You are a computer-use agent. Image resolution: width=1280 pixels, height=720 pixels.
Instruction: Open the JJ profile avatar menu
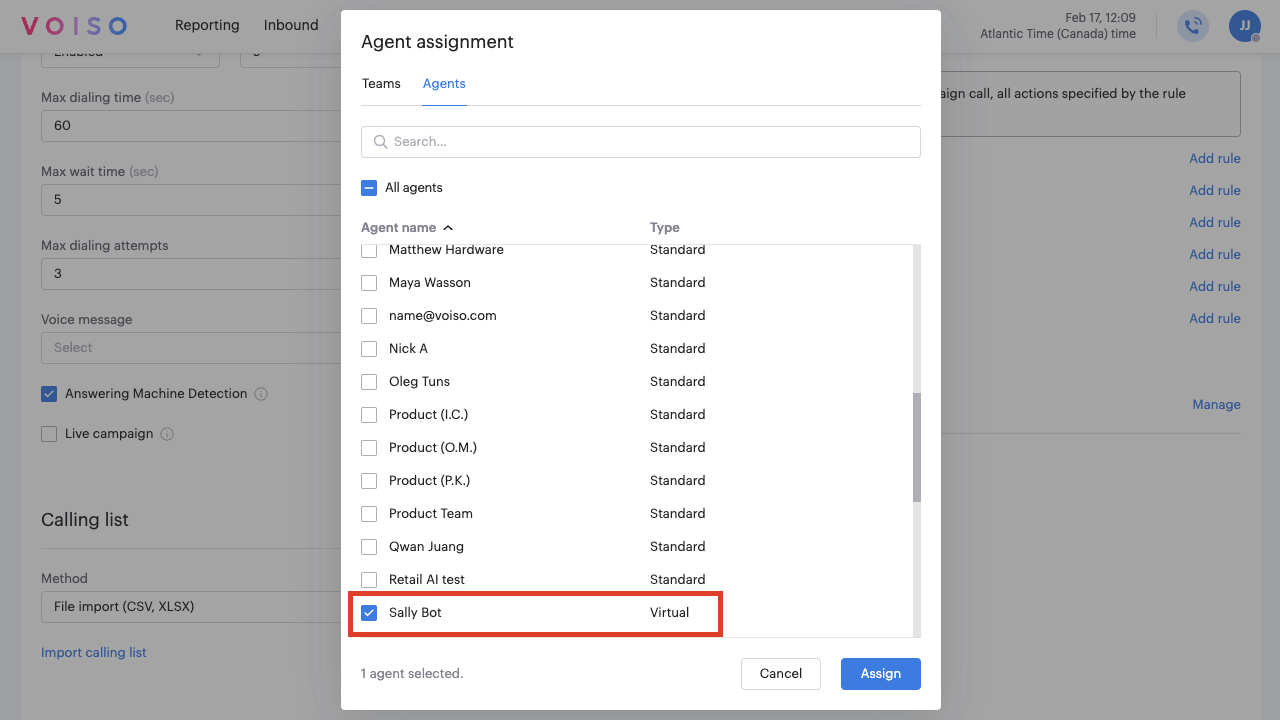pyautogui.click(x=1243, y=26)
